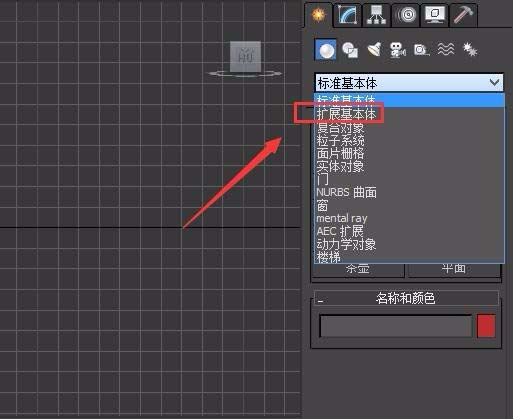Click the object name input field
The height and width of the screenshot is (419, 513).
[x=396, y=326]
